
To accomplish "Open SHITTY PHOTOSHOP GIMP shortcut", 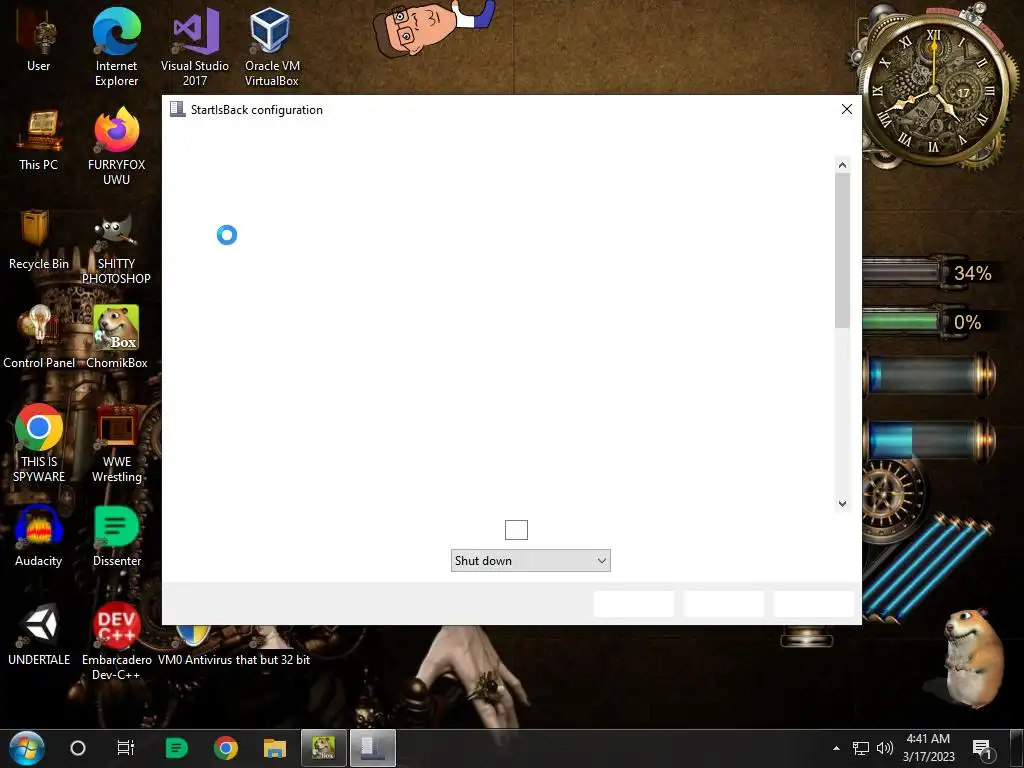I will [116, 248].
